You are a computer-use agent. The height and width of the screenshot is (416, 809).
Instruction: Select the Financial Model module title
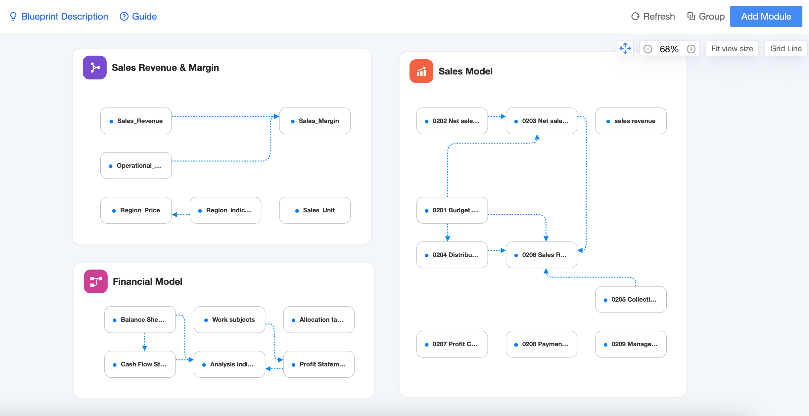(148, 282)
